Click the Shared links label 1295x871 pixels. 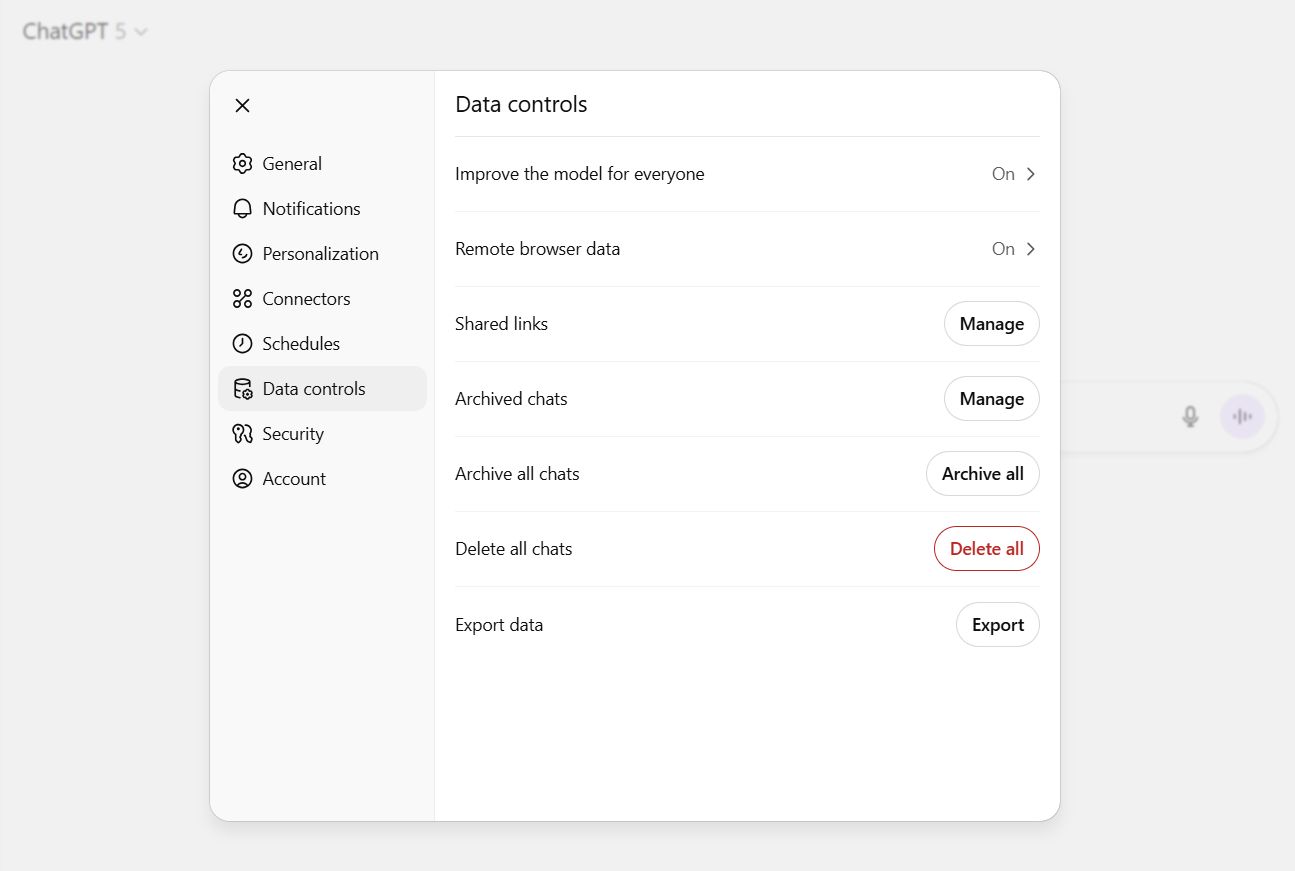[502, 324]
